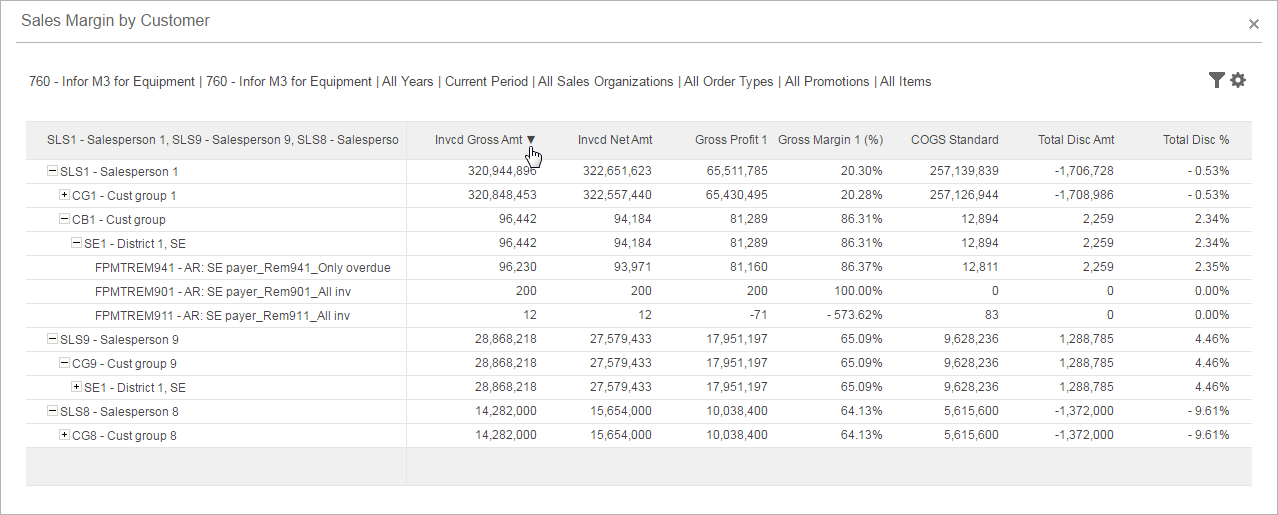
Task: Open the settings gear icon
Action: pyautogui.click(x=1238, y=80)
